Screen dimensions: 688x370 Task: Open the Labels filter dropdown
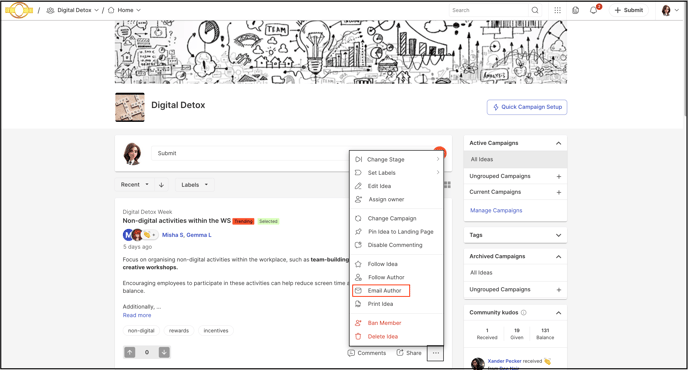(x=195, y=185)
